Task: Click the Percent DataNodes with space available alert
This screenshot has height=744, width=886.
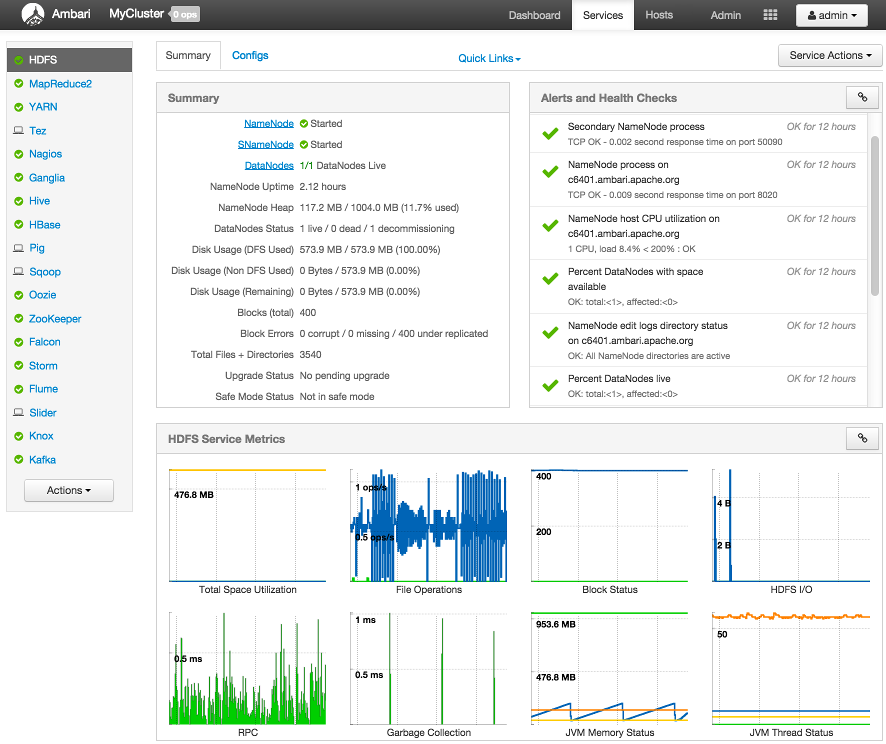Action: coord(698,286)
